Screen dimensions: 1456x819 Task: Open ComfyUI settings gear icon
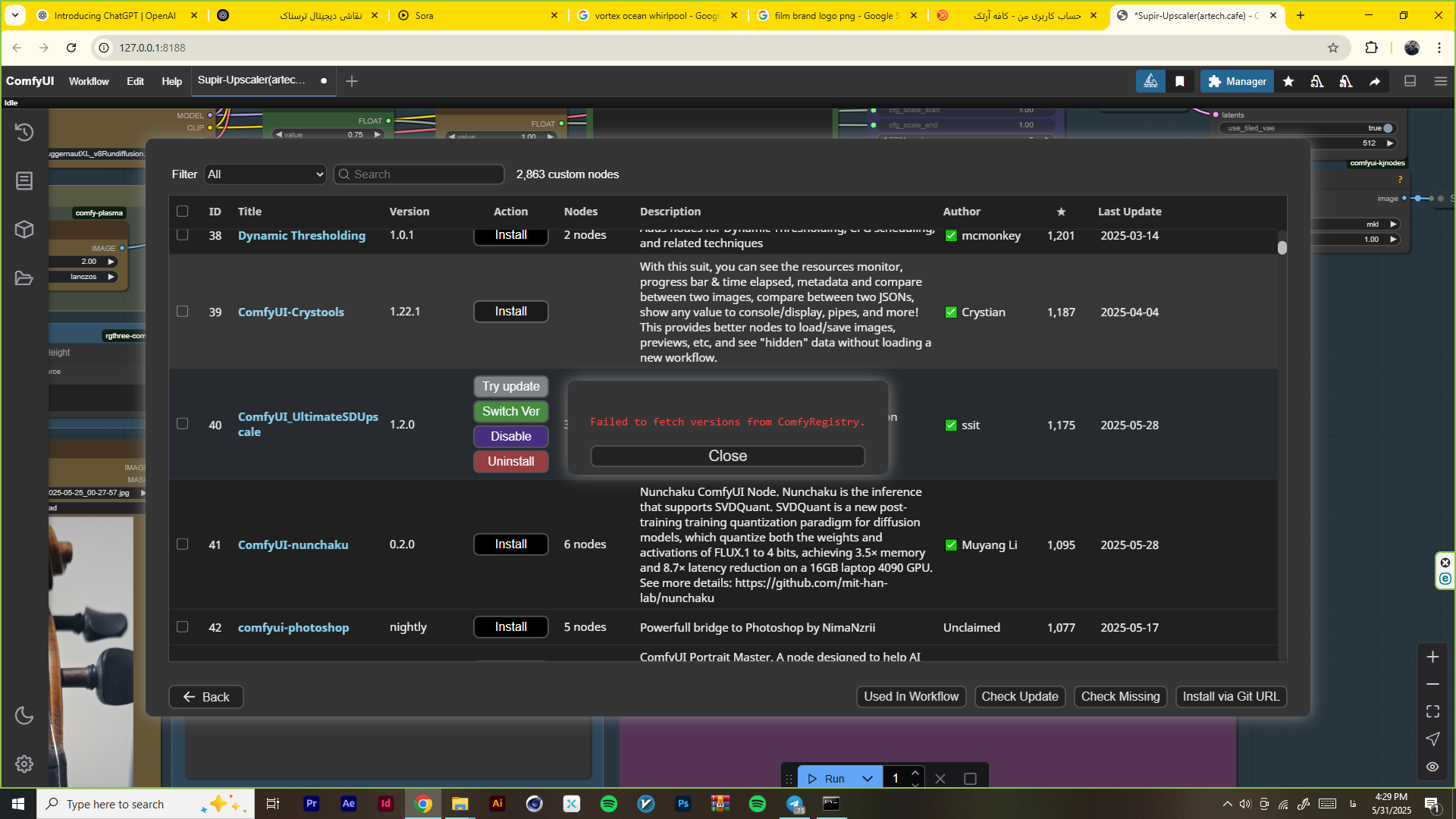coord(24,764)
